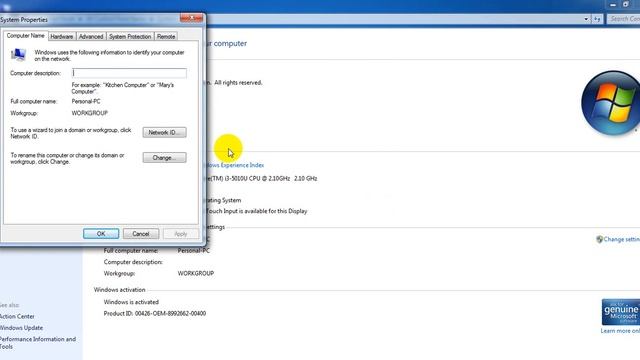Go to the Remote tab
This screenshot has width=640, height=360.
pos(166,37)
